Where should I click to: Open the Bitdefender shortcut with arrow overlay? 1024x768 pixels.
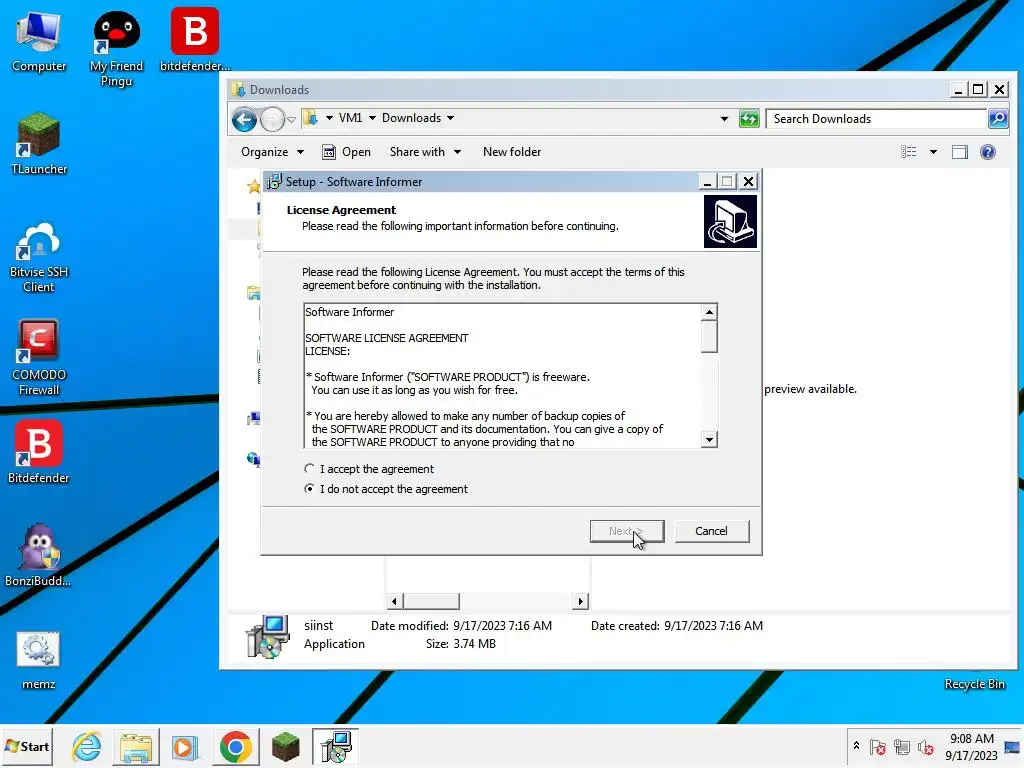tap(39, 452)
